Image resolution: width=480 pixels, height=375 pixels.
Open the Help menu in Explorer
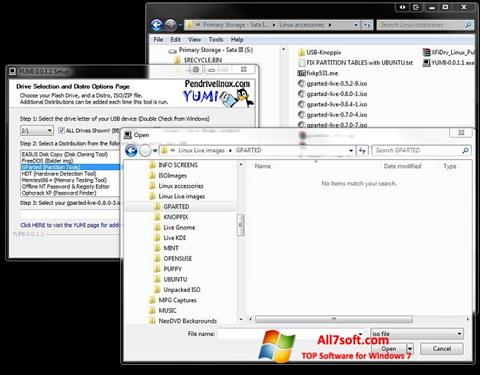point(237,39)
